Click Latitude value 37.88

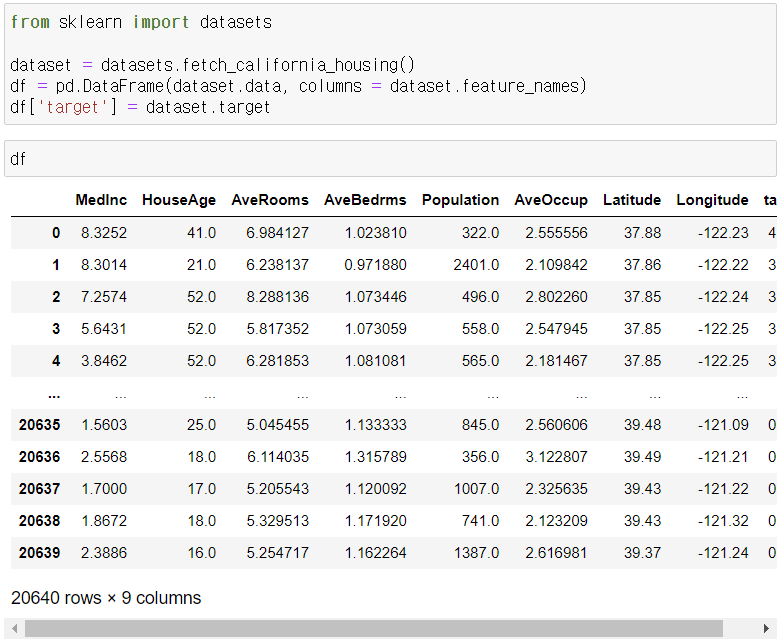pos(642,233)
